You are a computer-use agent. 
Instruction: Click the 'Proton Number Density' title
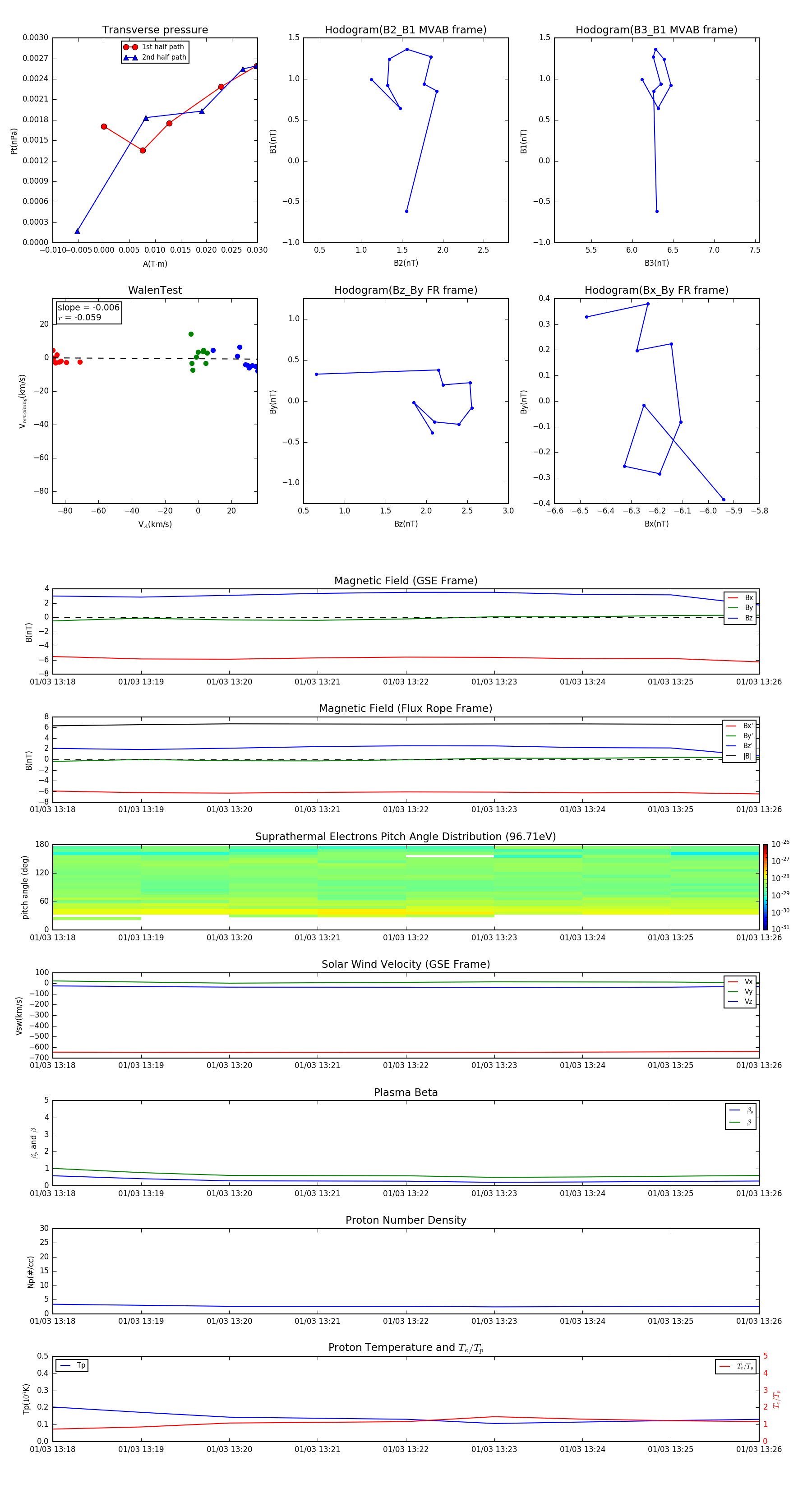pyautogui.click(x=406, y=1220)
